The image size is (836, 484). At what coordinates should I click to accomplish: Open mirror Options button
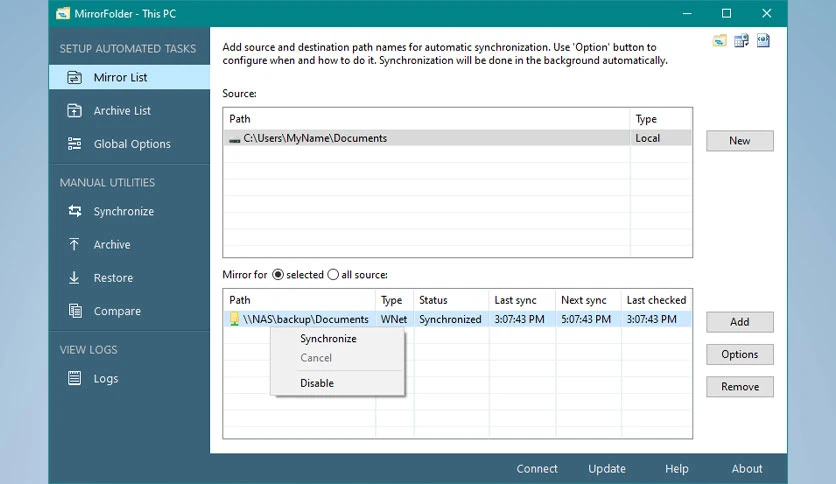[739, 354]
